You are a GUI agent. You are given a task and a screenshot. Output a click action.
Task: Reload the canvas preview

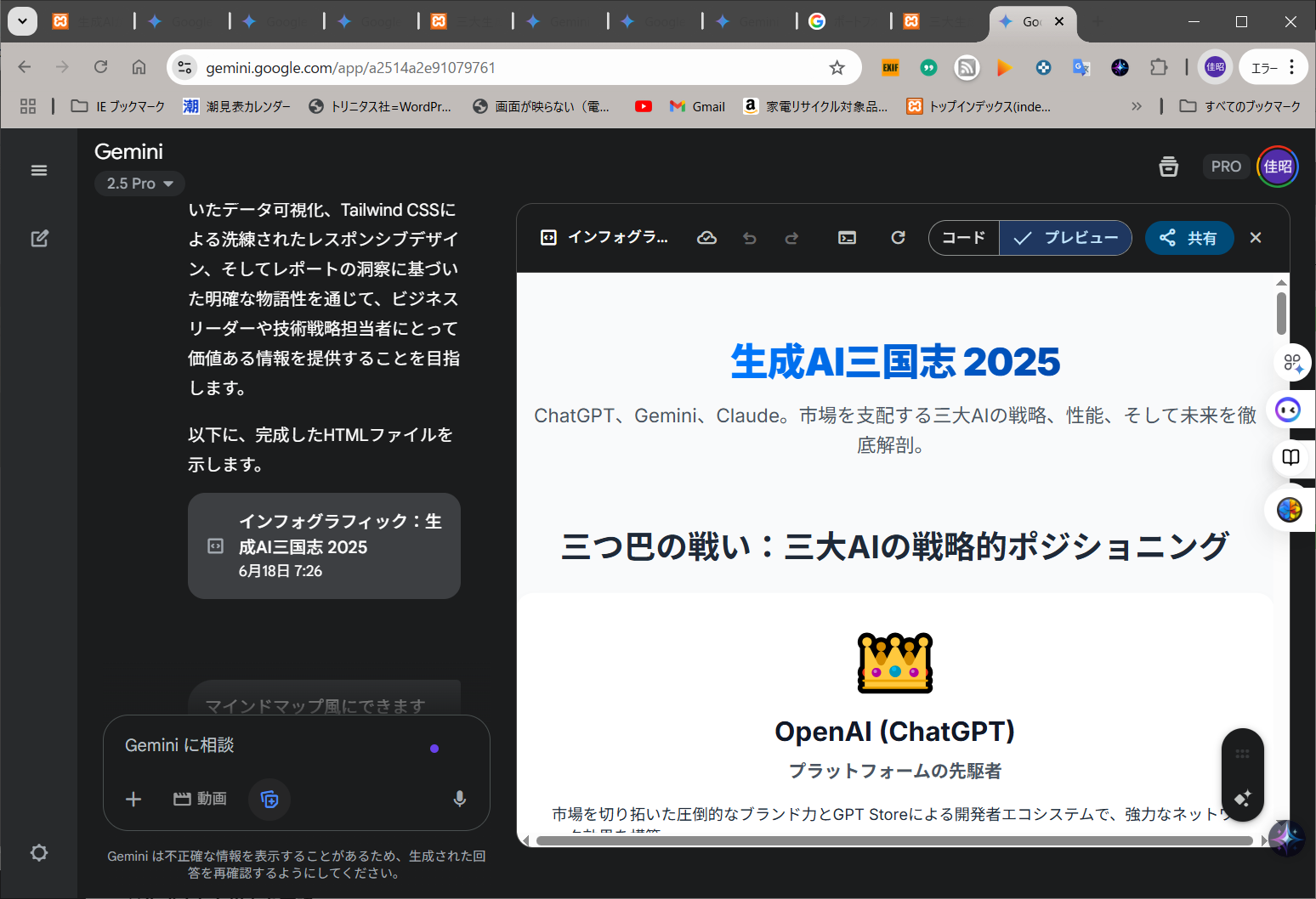click(x=898, y=238)
